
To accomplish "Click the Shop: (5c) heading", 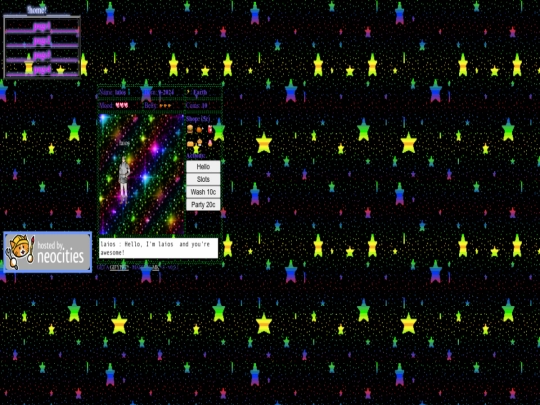I will click(x=198, y=119).
